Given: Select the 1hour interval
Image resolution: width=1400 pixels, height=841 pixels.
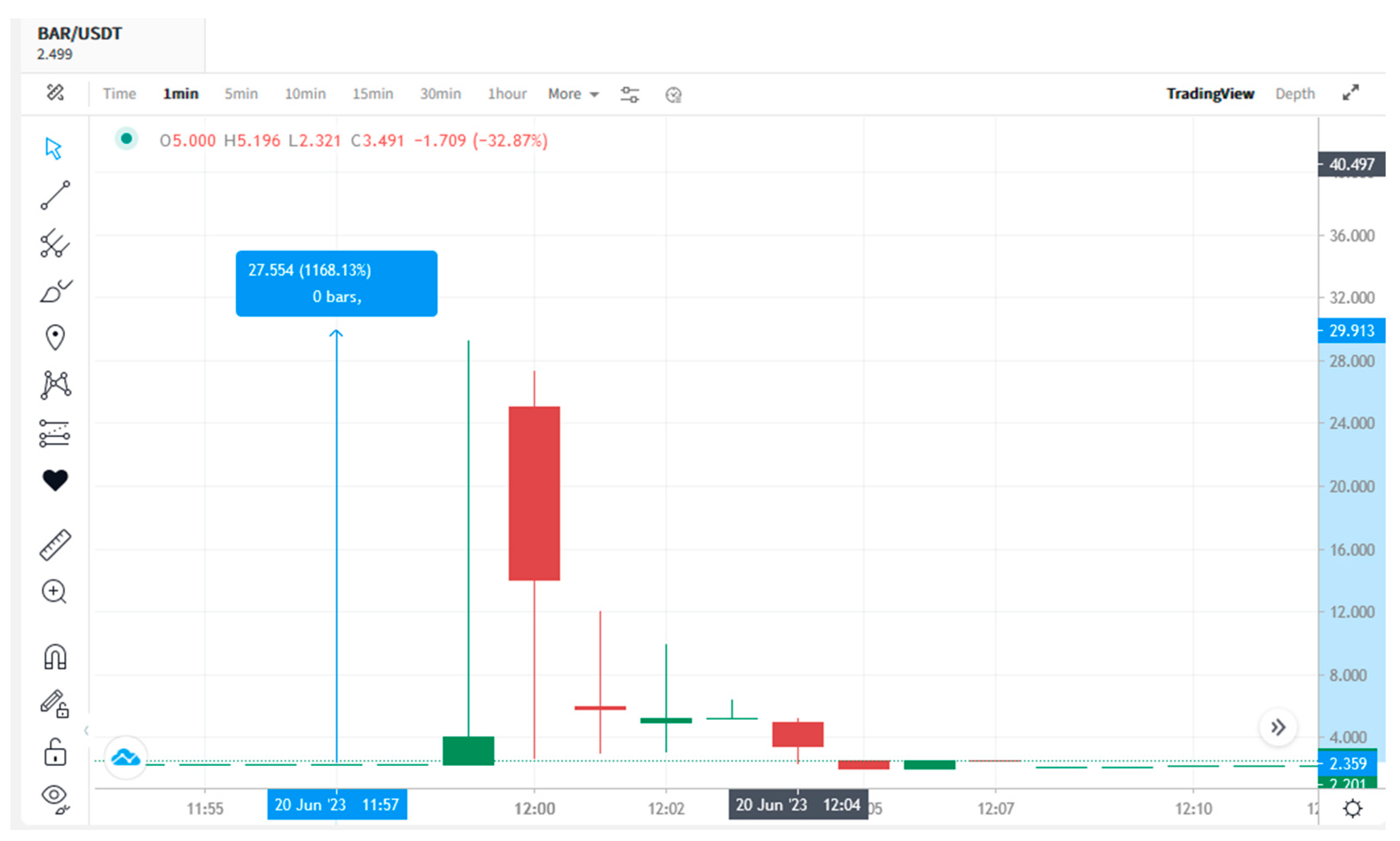Looking at the screenshot, I should pos(507,94).
